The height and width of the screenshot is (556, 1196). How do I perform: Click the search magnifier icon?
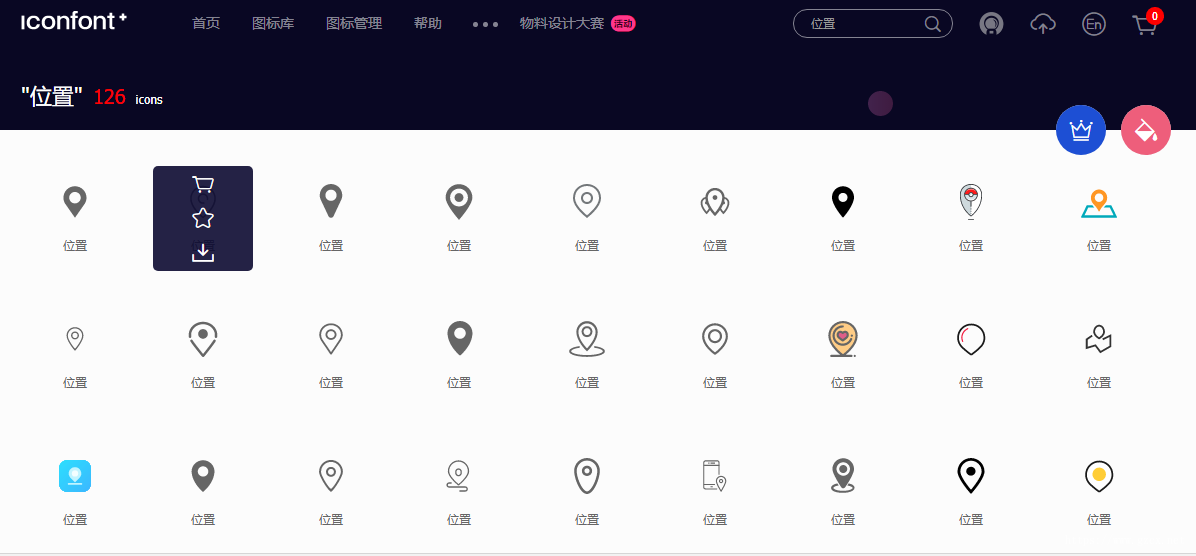point(933,24)
